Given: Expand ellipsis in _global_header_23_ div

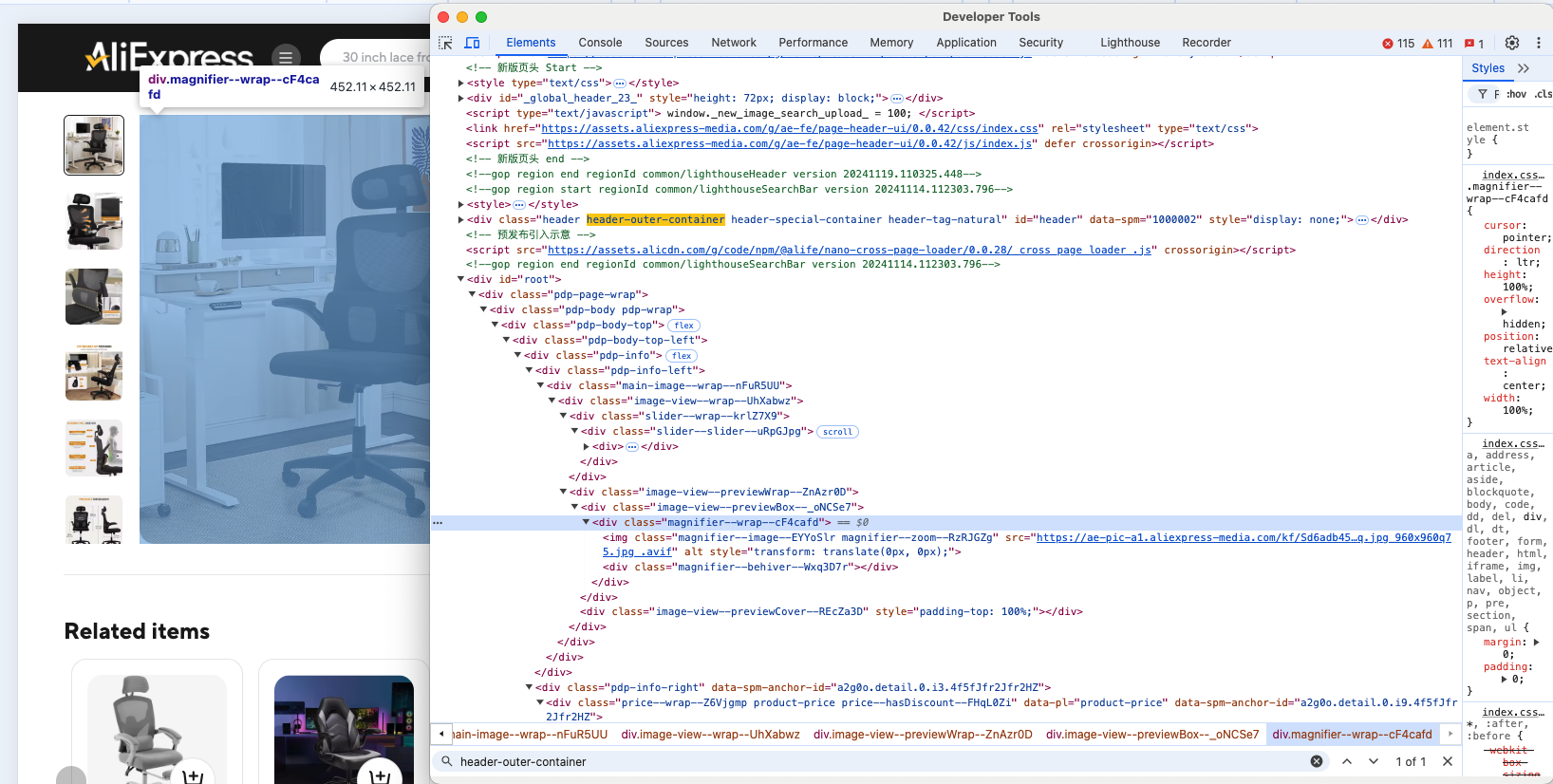Looking at the screenshot, I should point(897,99).
